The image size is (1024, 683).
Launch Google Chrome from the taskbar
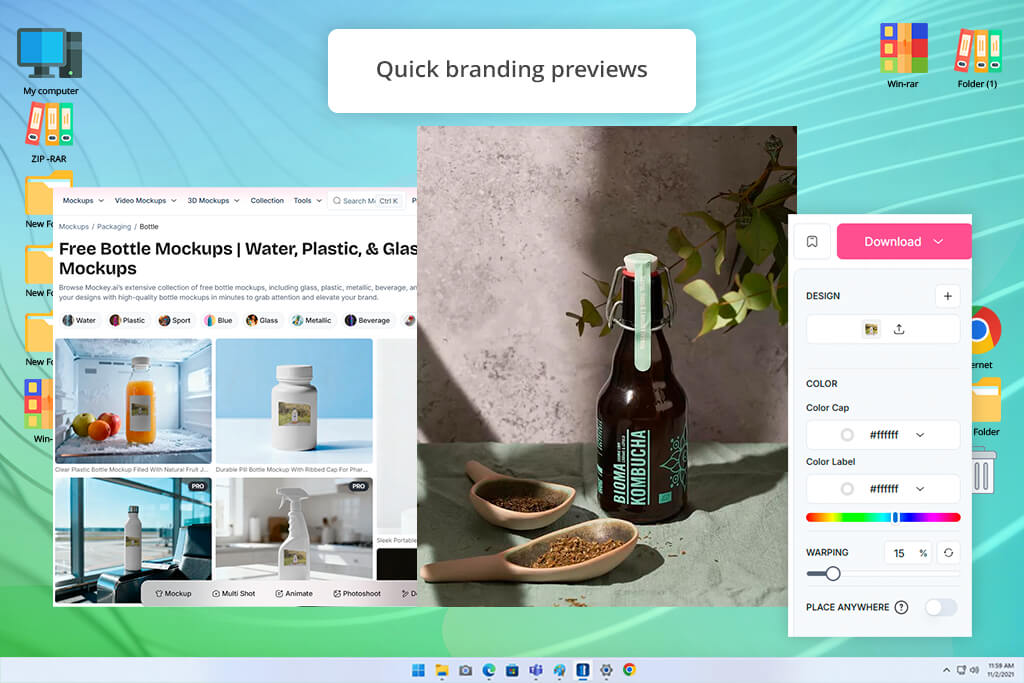630,670
